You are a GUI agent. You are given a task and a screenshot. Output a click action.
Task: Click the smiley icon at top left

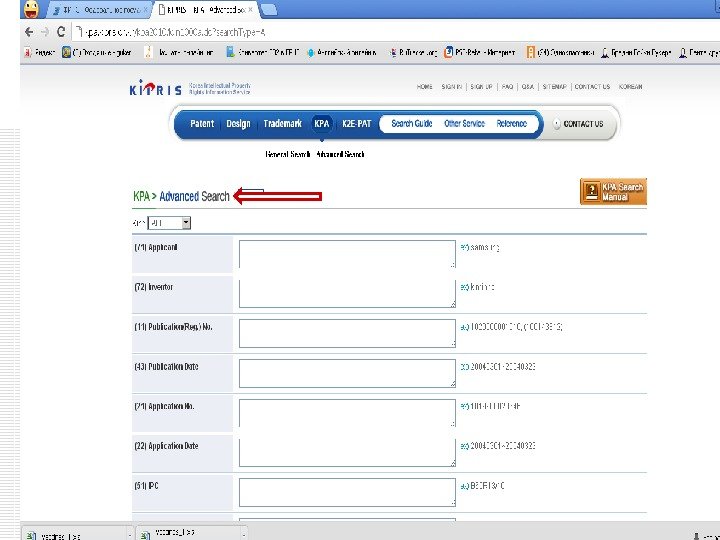31,9
